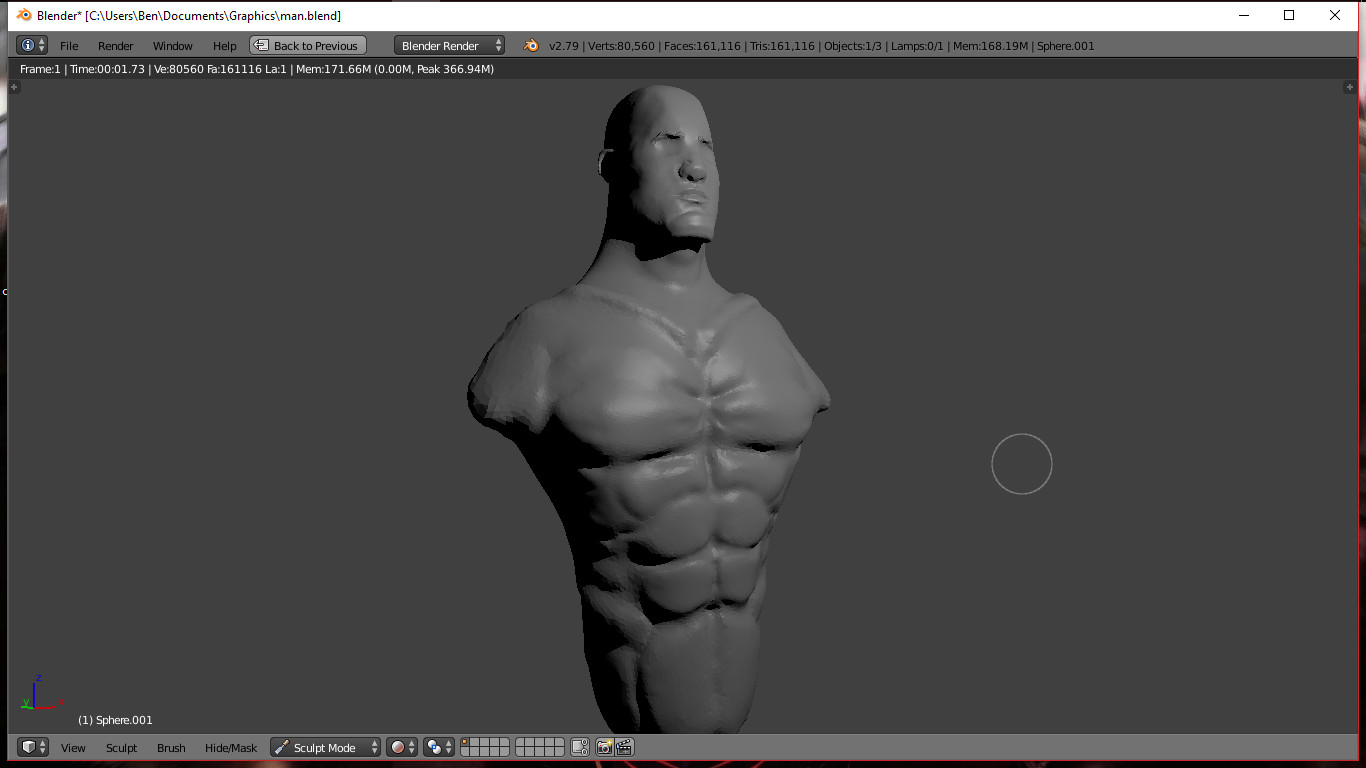Image resolution: width=1366 pixels, height=768 pixels.
Task: Open the Blender Render engine dropdown
Action: click(449, 46)
